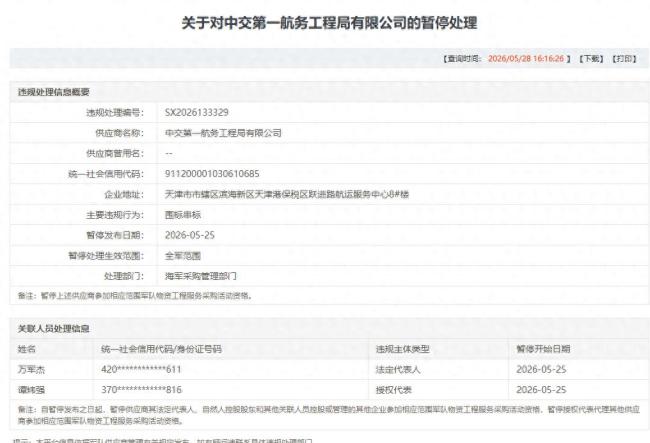Click the 备注 note starting 自暂停发布之日起
This screenshot has width=650, height=443.
329,415
